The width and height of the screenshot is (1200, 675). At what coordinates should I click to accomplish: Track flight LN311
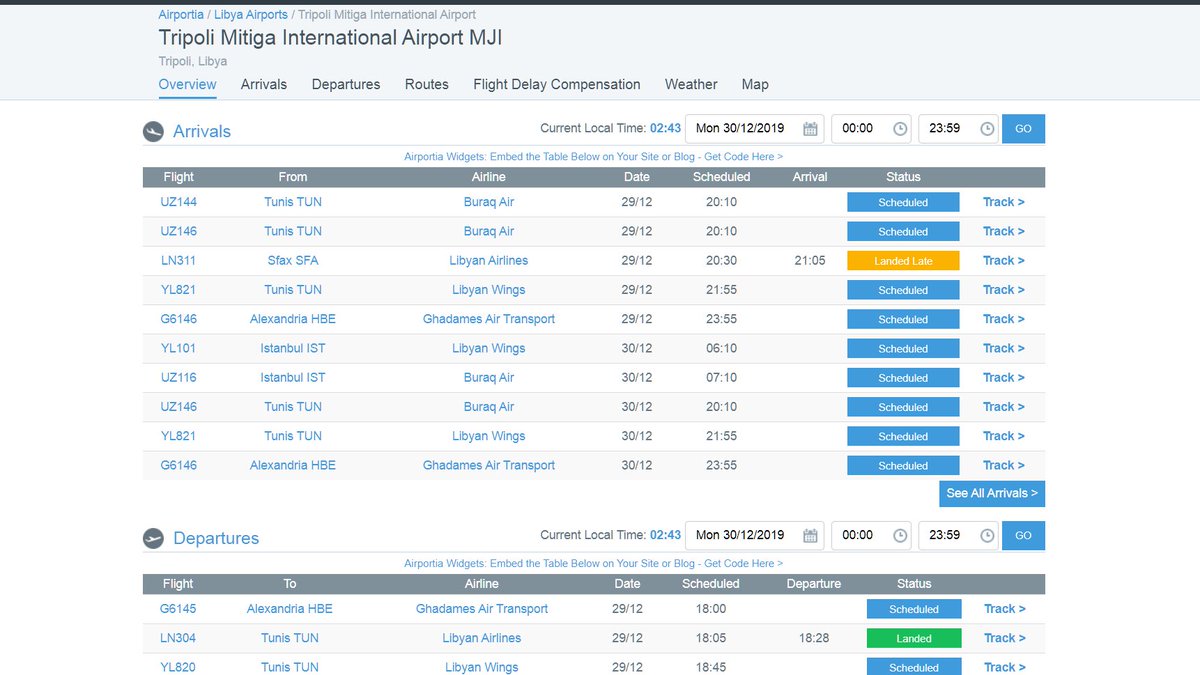tap(1003, 261)
